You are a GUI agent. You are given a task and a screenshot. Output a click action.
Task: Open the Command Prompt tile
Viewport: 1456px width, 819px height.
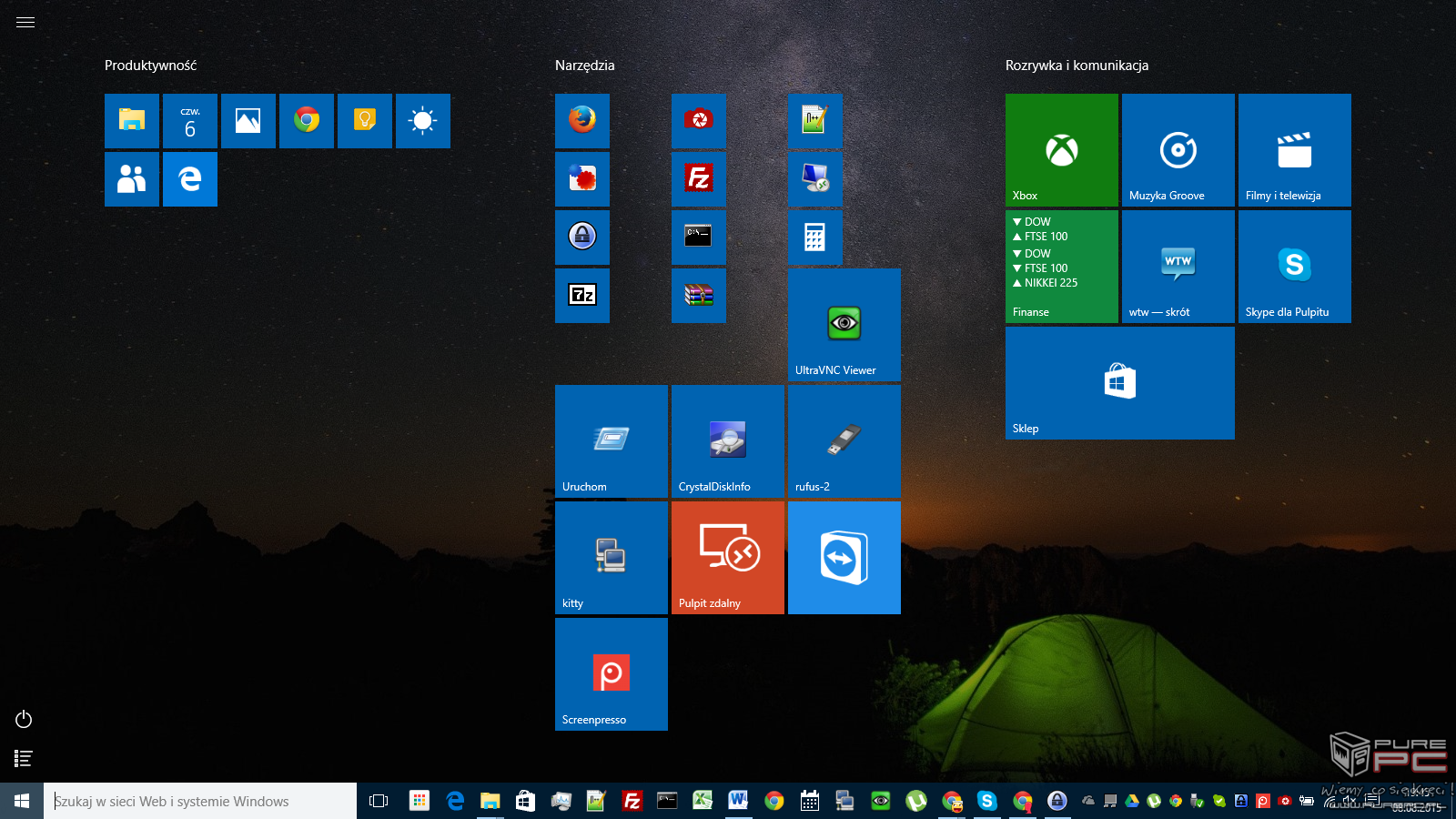pos(699,238)
